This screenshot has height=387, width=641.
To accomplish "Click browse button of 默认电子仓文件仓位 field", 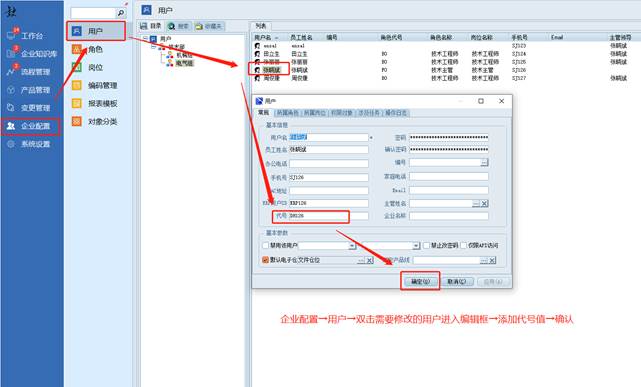I will point(361,260).
